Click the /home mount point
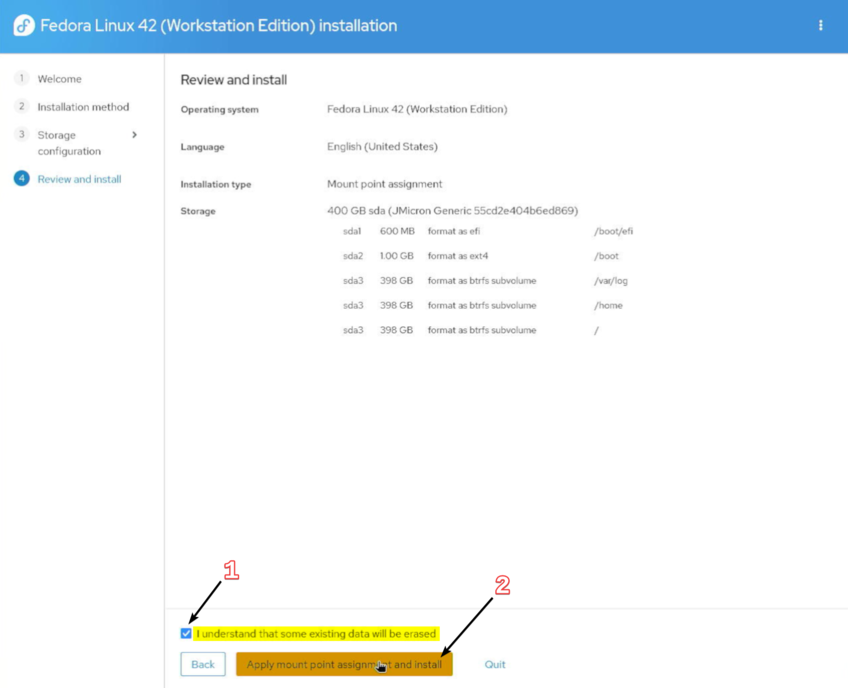Viewport: 848px width, 688px height. tap(608, 306)
